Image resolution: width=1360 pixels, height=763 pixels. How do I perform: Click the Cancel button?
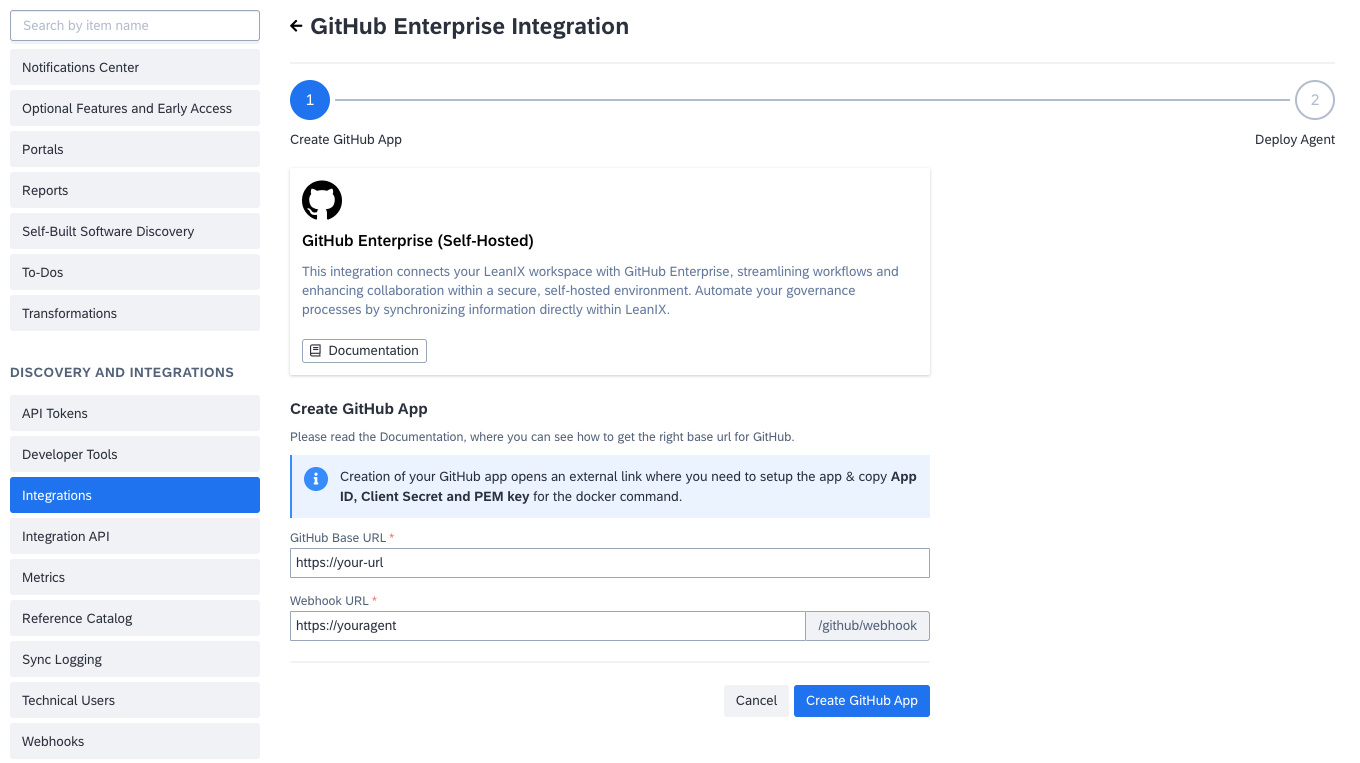(756, 701)
